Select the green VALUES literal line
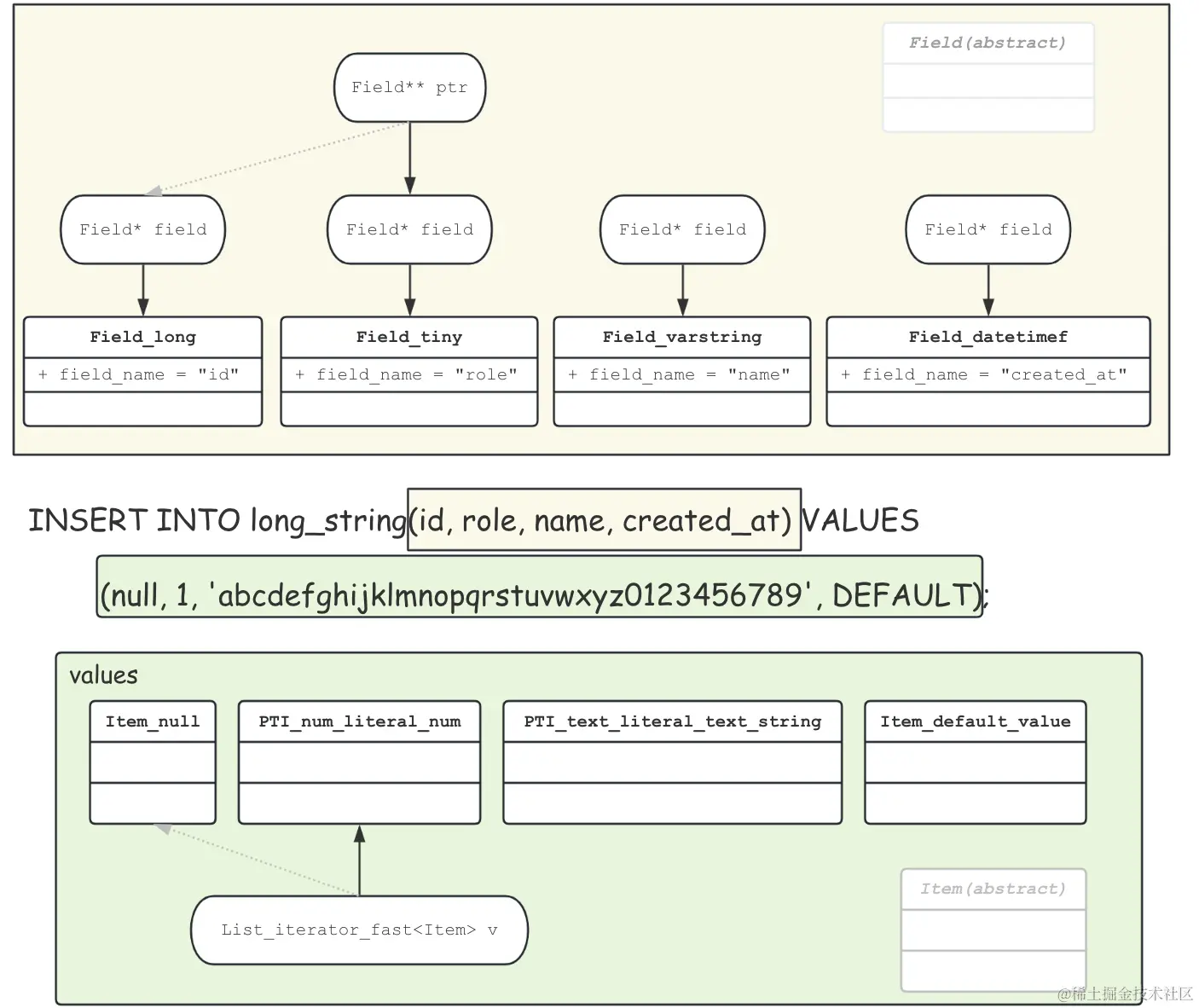 click(x=539, y=594)
